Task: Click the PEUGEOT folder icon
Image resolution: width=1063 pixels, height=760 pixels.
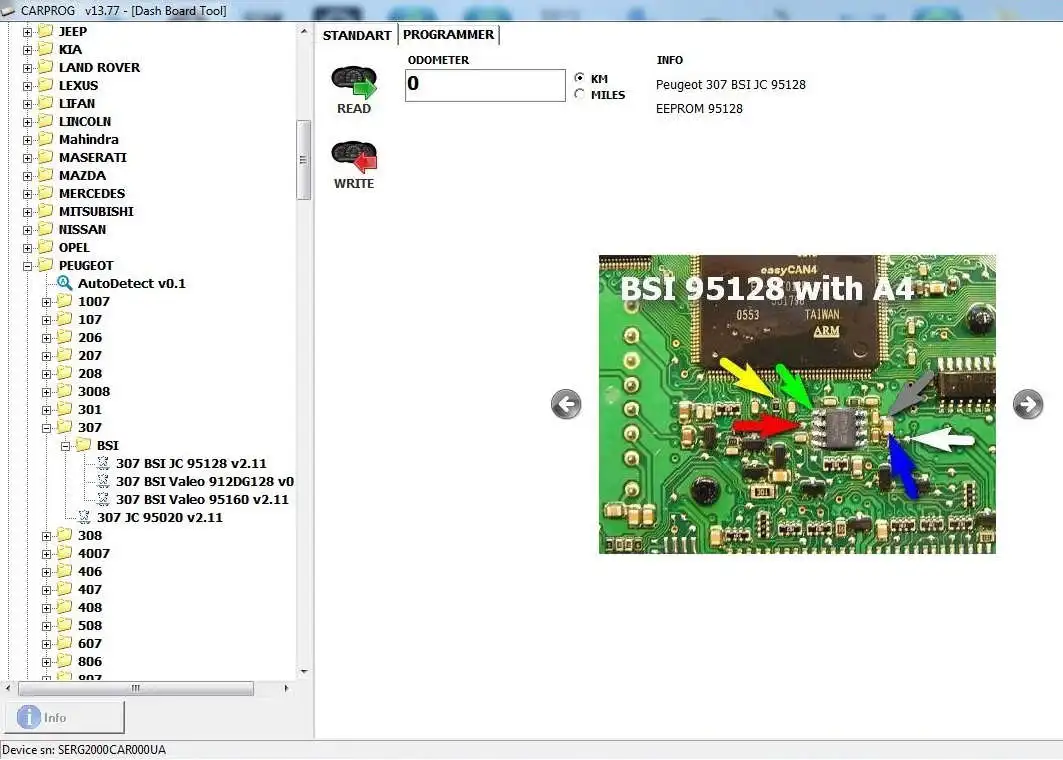Action: click(x=45, y=264)
